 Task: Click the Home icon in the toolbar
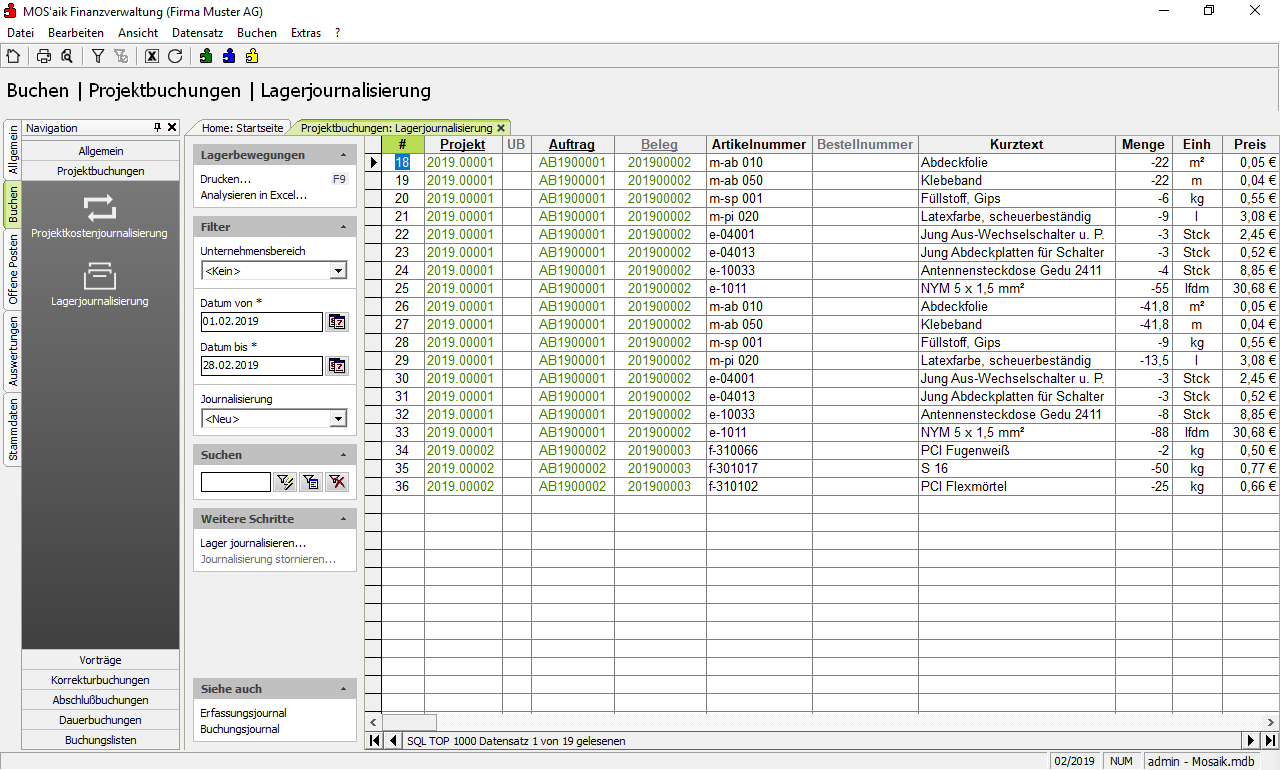click(13, 56)
